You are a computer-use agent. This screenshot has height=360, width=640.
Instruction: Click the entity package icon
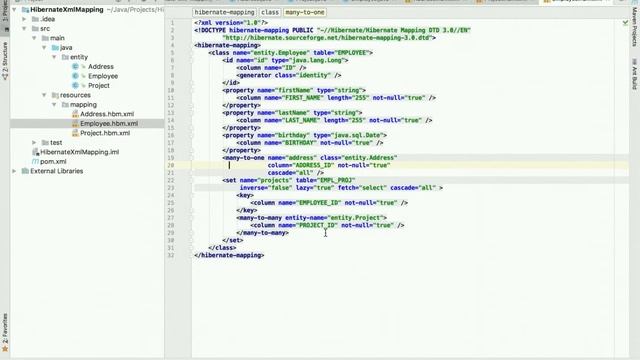coord(65,57)
